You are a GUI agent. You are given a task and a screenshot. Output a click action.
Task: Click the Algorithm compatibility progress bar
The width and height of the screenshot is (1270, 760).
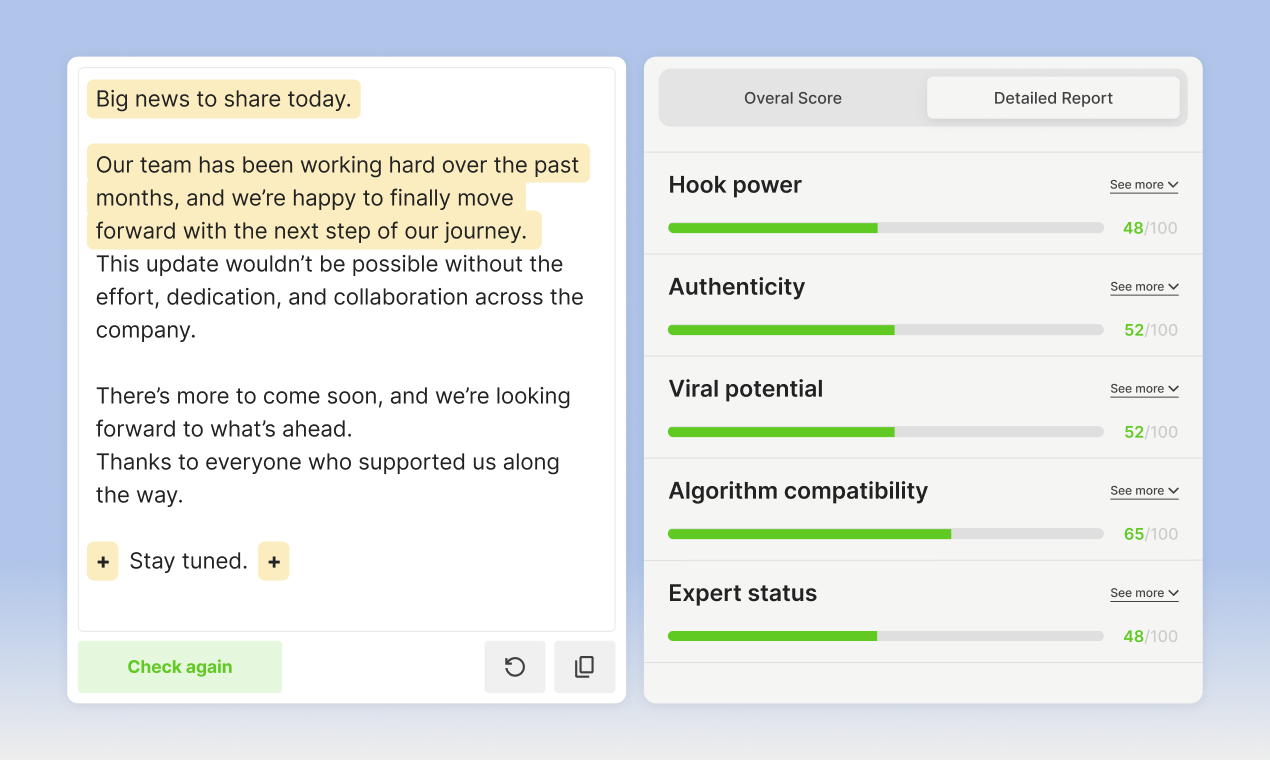tap(885, 533)
